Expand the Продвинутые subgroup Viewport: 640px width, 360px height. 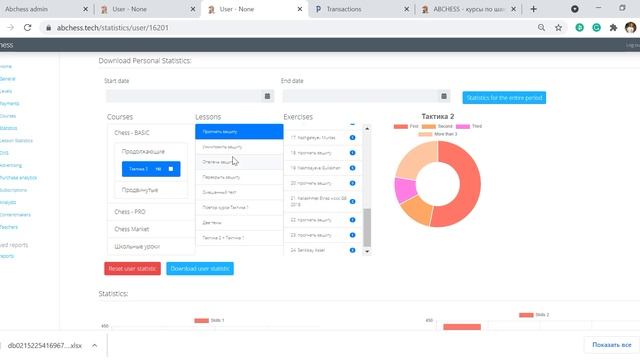click(x=140, y=190)
